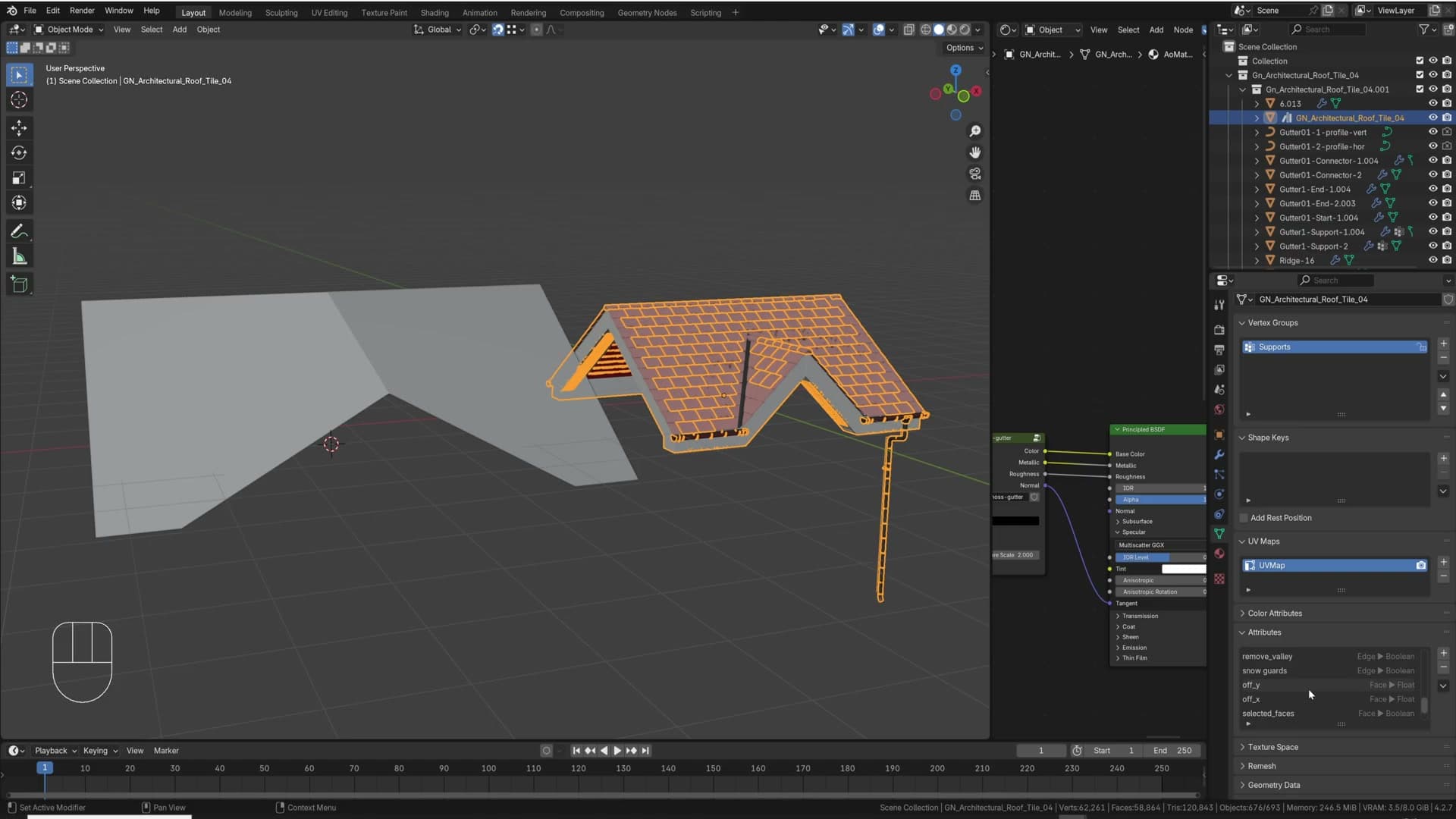This screenshot has height=819, width=1456.
Task: Click the viewport zoom magnifier icon
Action: tap(975, 131)
